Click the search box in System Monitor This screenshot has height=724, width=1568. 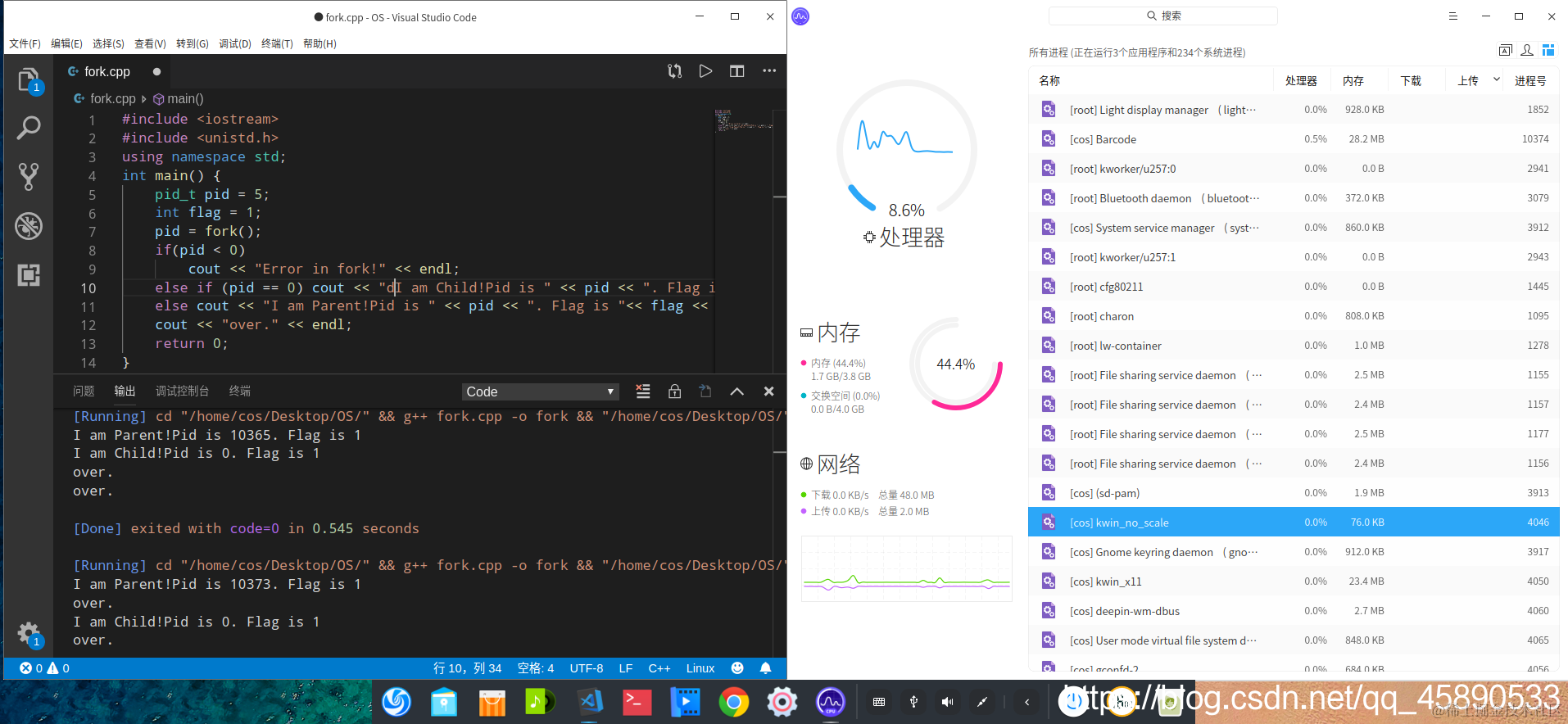pos(1163,16)
